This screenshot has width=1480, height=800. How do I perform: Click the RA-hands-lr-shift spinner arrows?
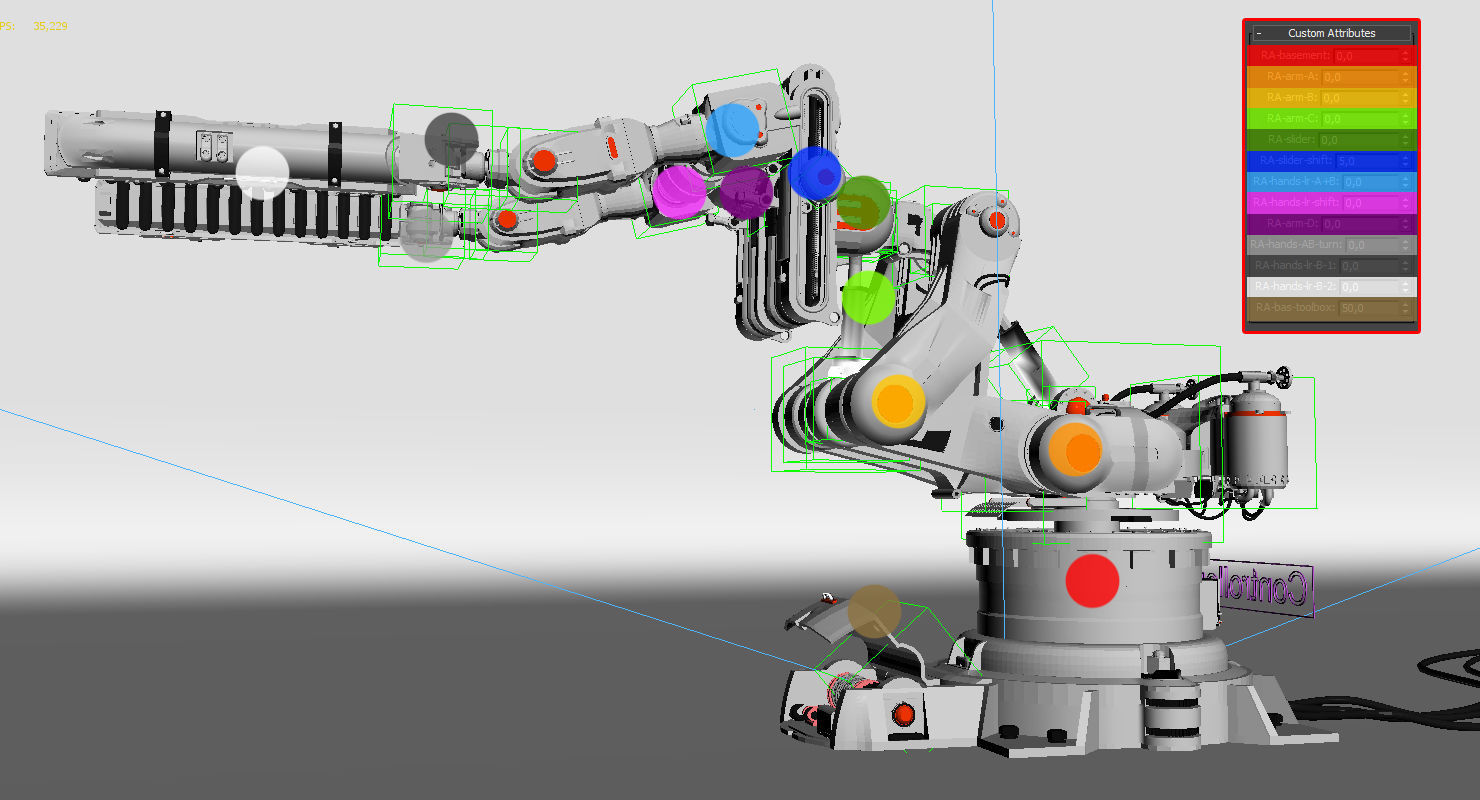[x=1405, y=203]
